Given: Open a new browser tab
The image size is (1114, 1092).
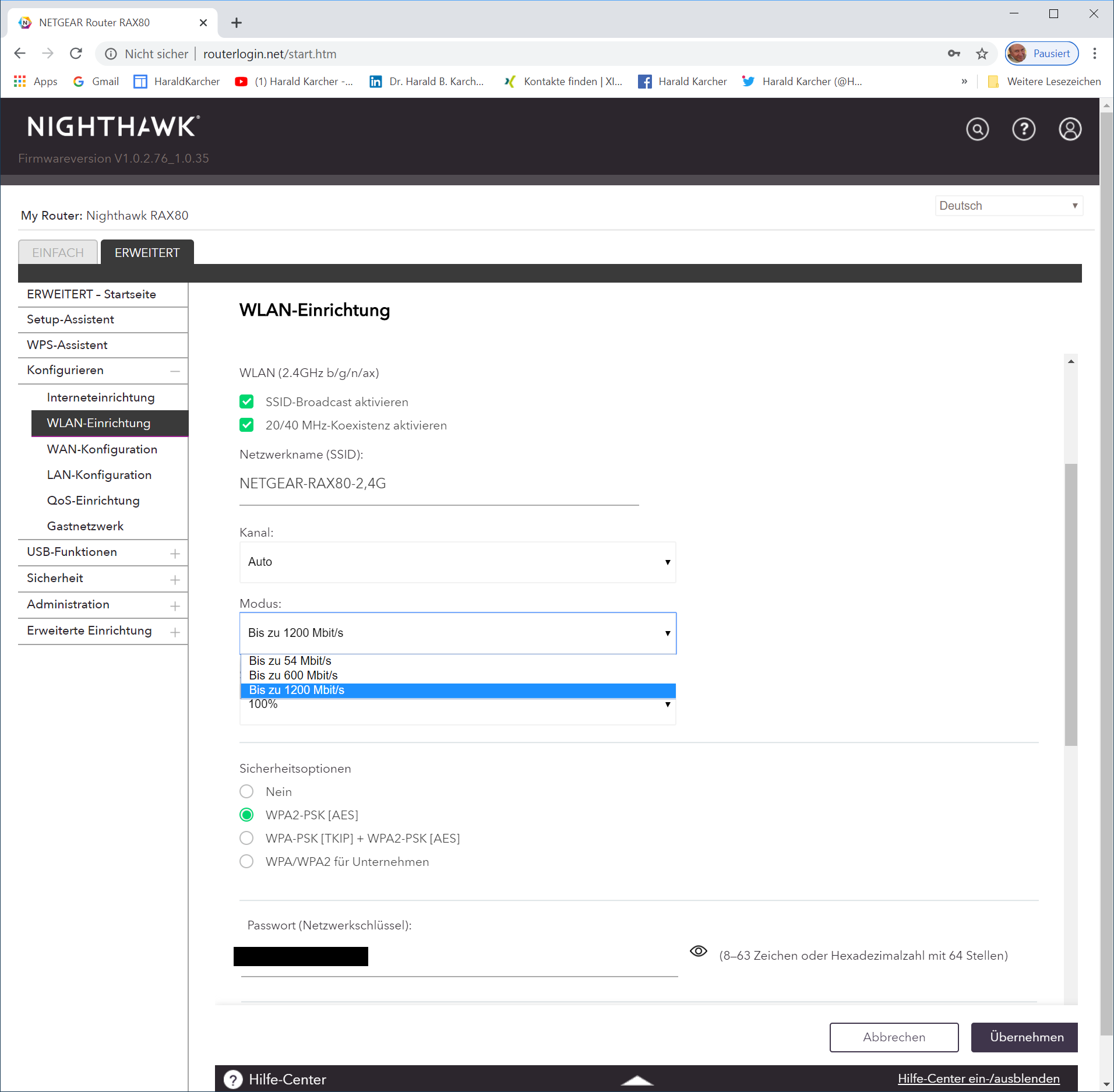Looking at the screenshot, I should click(236, 23).
